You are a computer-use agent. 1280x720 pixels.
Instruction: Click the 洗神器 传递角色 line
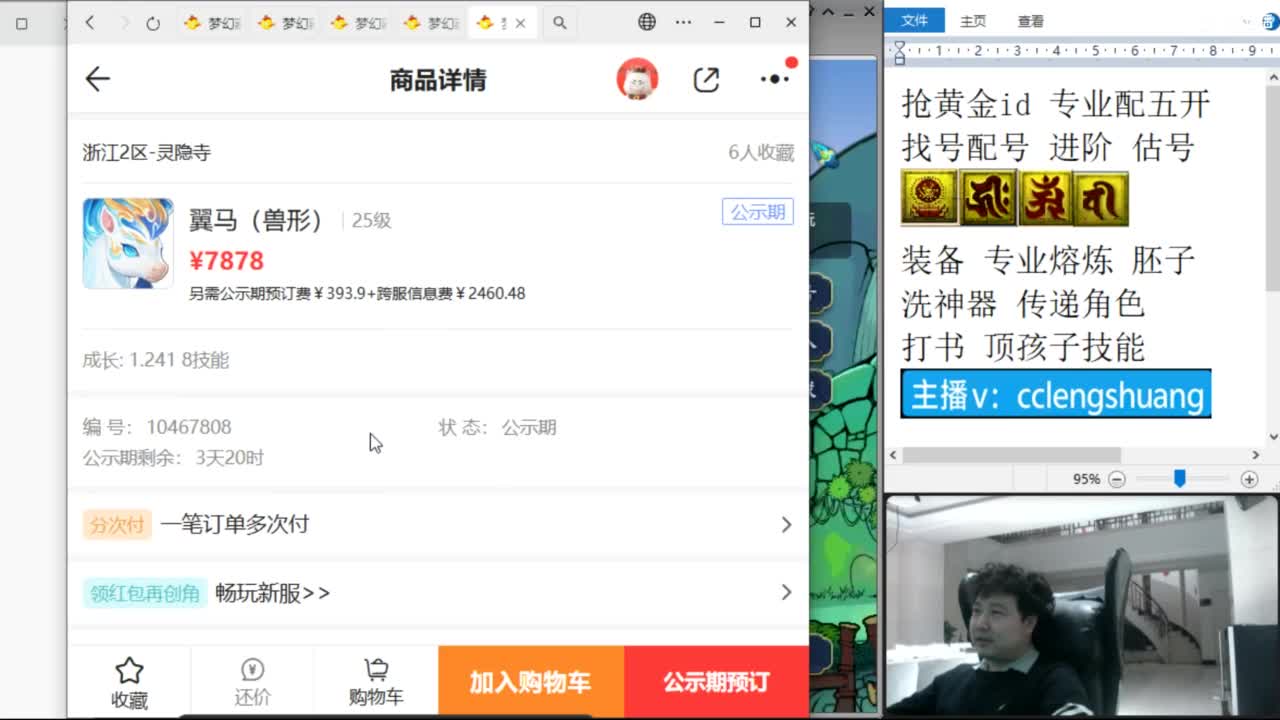coord(1023,304)
